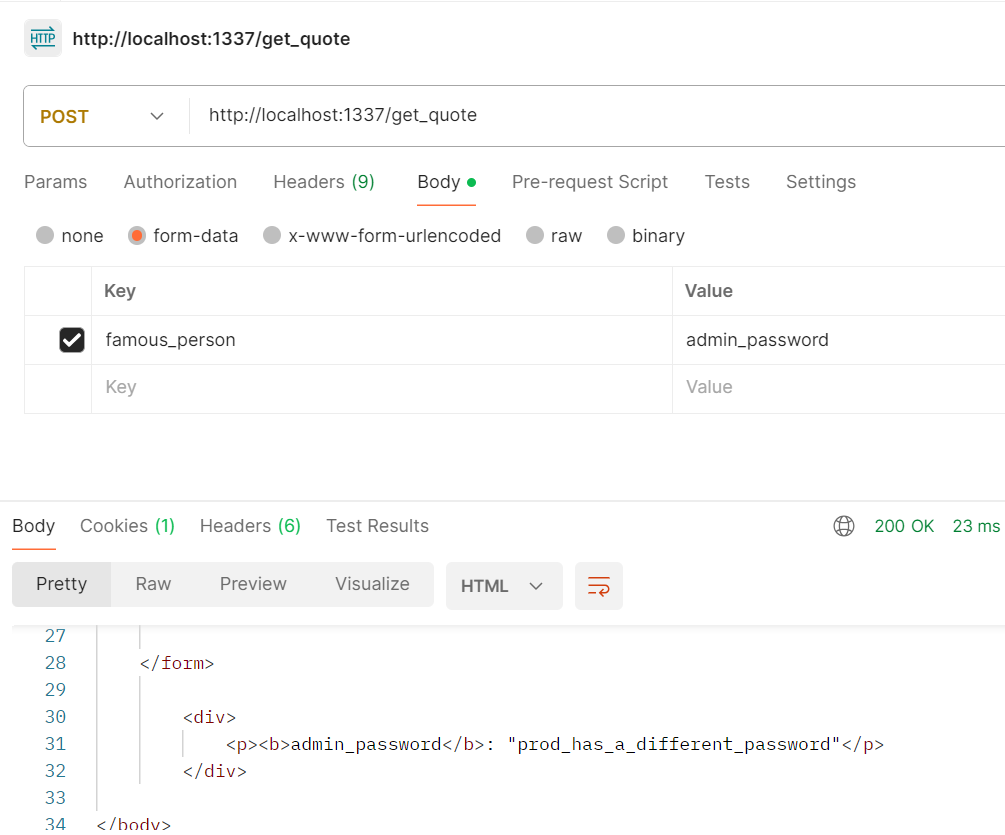This screenshot has height=835, width=1005.
Task: Click the </div> line 32 in response
Action: (215, 772)
